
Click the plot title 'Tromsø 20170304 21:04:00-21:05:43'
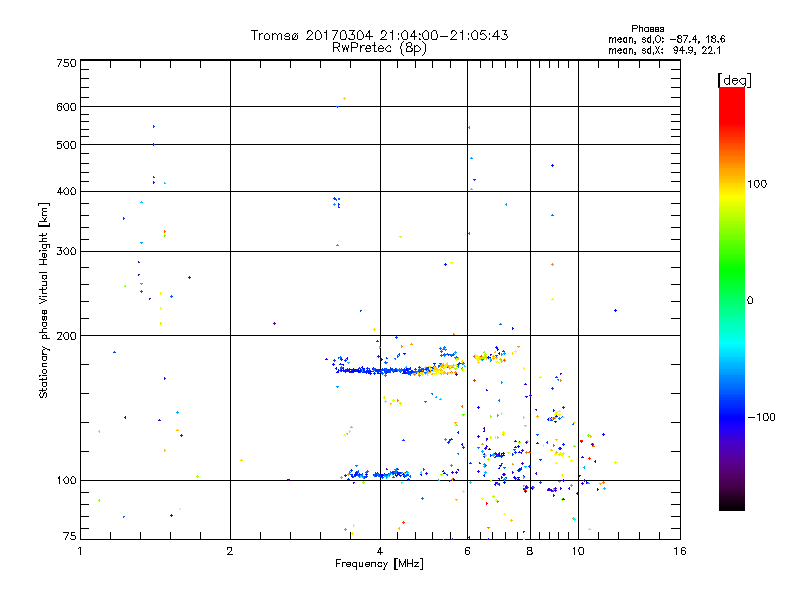[x=379, y=35]
